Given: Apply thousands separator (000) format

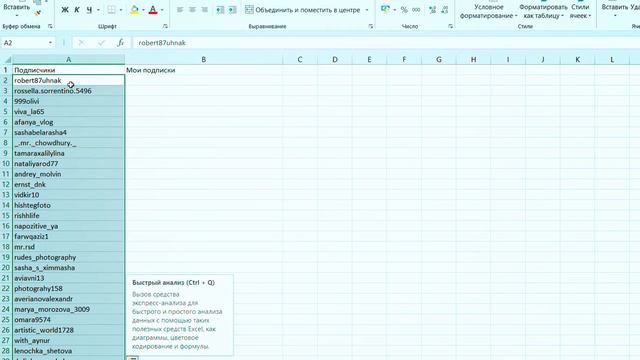Looking at the screenshot, I should tap(416, 10).
